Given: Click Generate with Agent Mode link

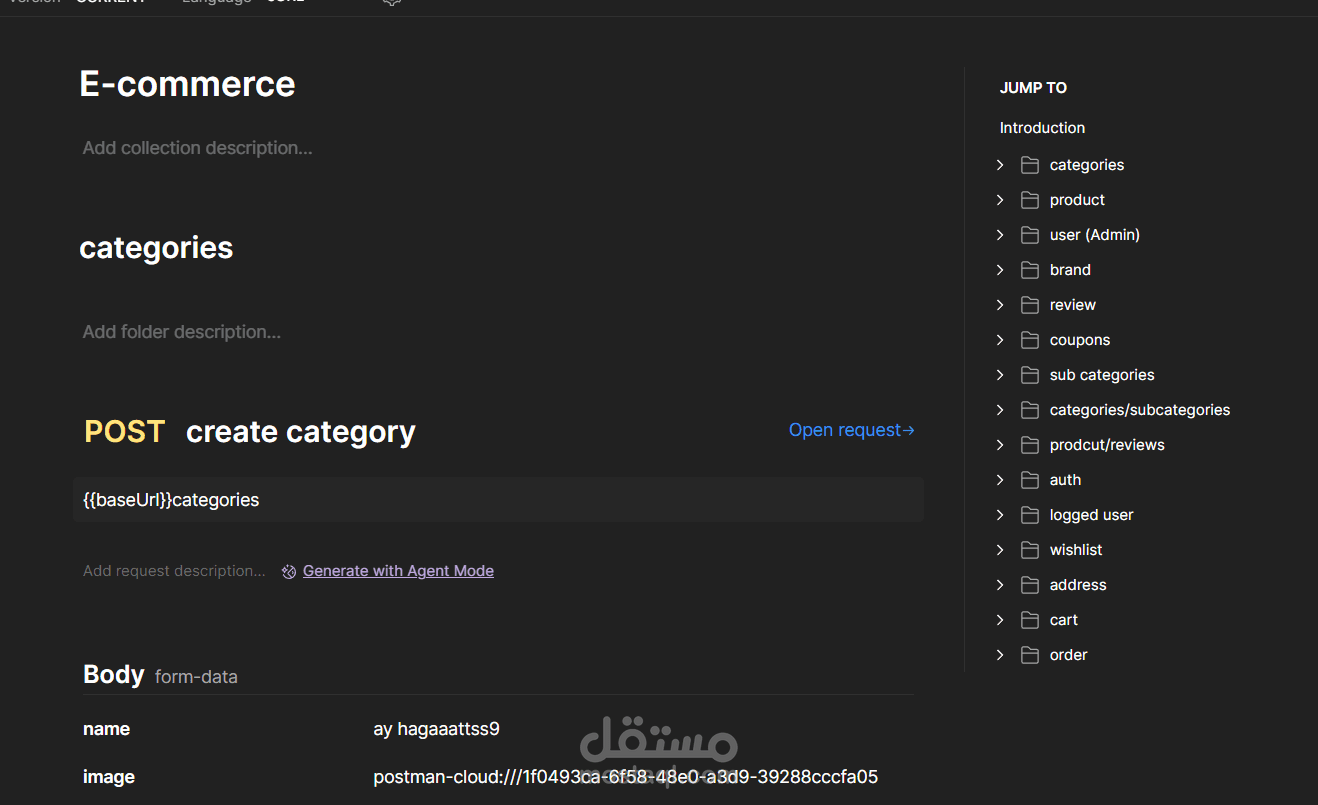Looking at the screenshot, I should pyautogui.click(x=398, y=571).
